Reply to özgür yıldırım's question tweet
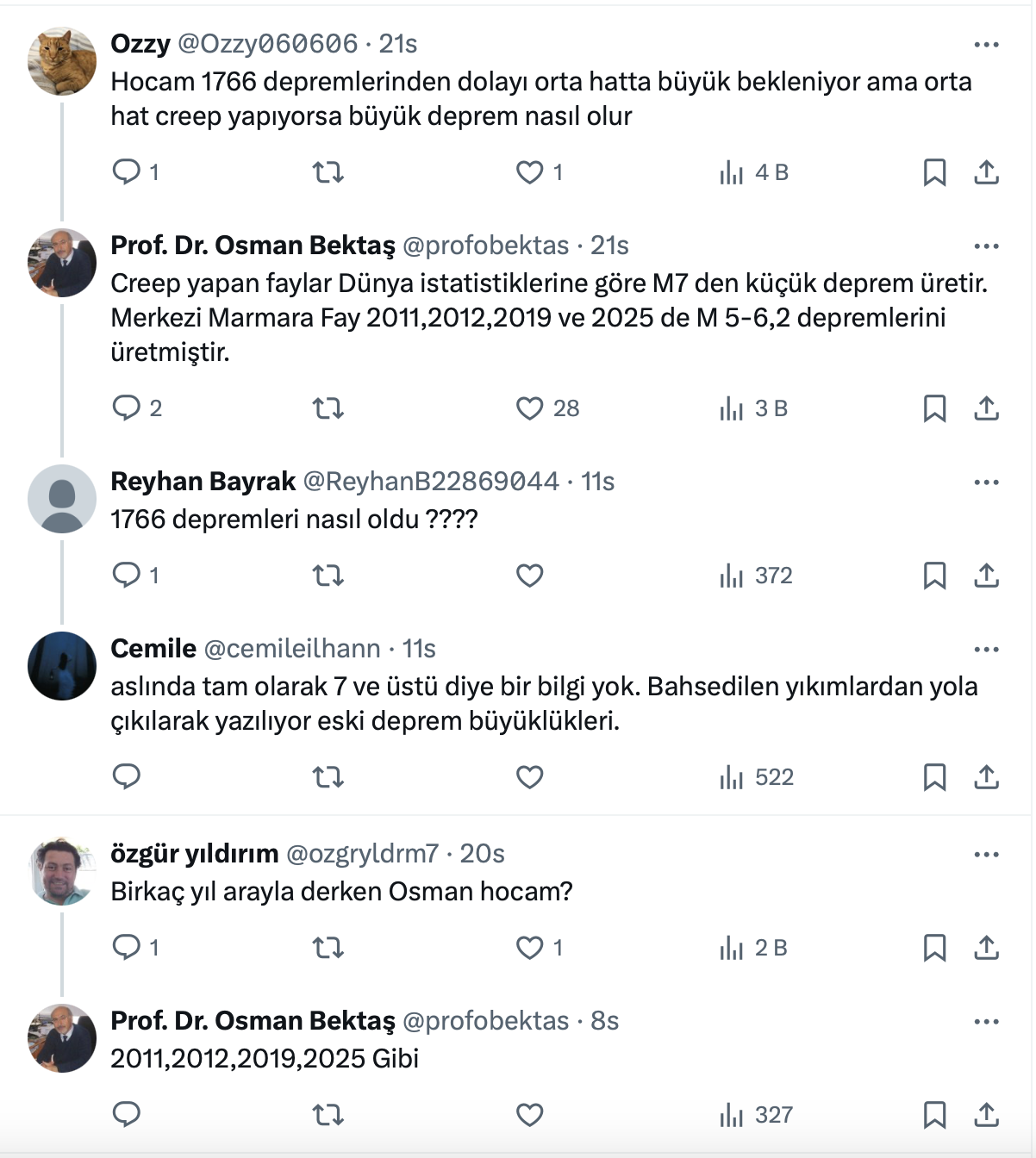 click(127, 948)
